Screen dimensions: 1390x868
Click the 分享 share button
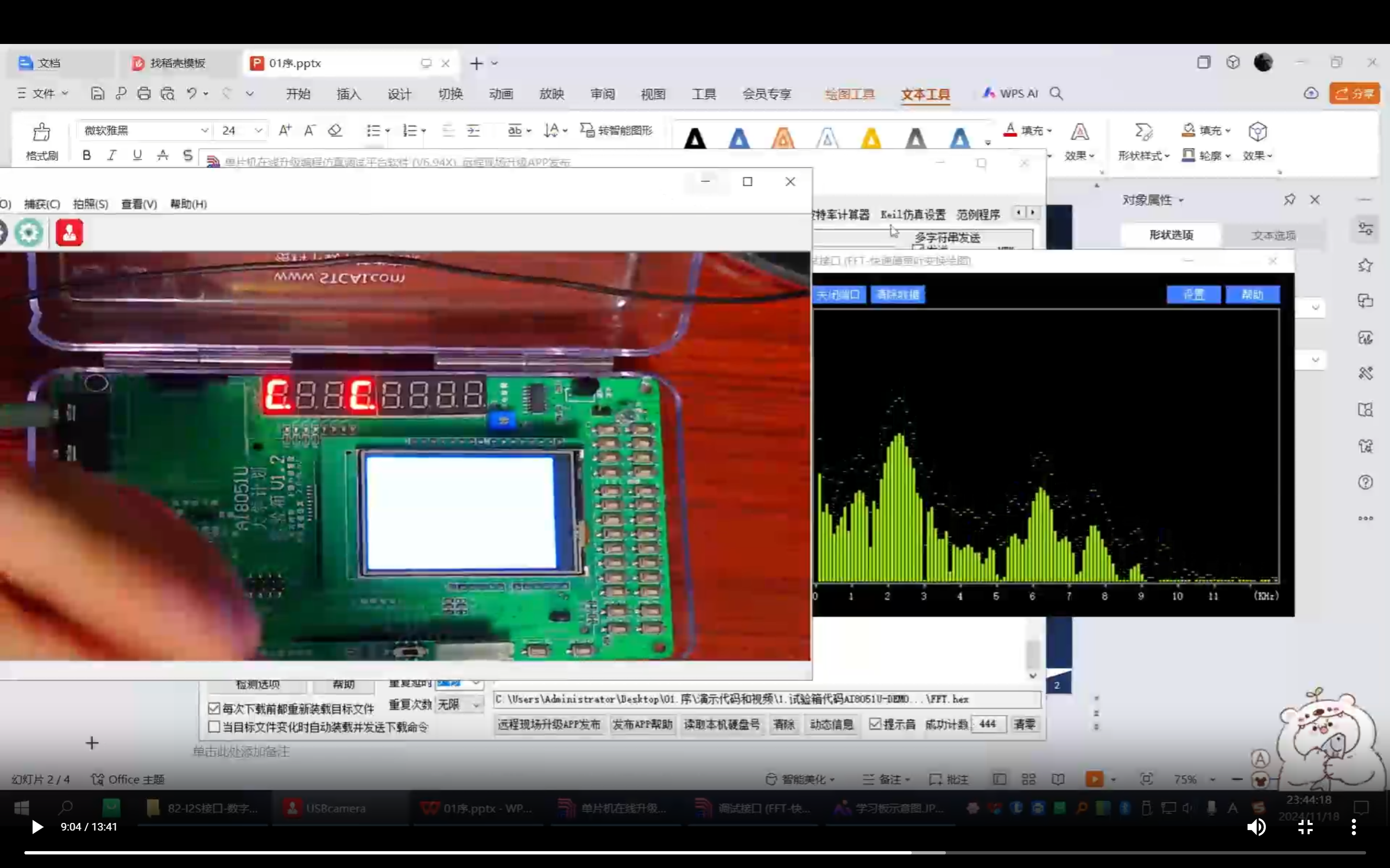click(x=1354, y=93)
